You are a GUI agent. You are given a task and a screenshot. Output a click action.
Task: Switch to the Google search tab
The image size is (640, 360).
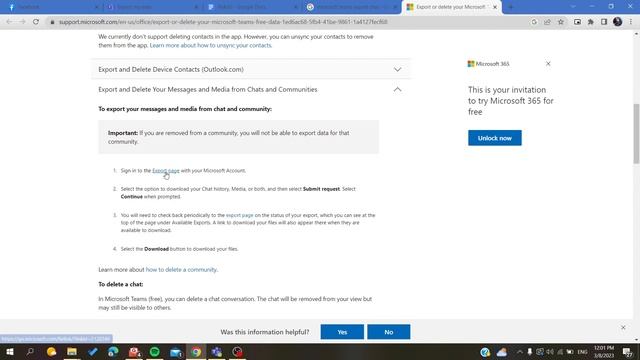352,7
